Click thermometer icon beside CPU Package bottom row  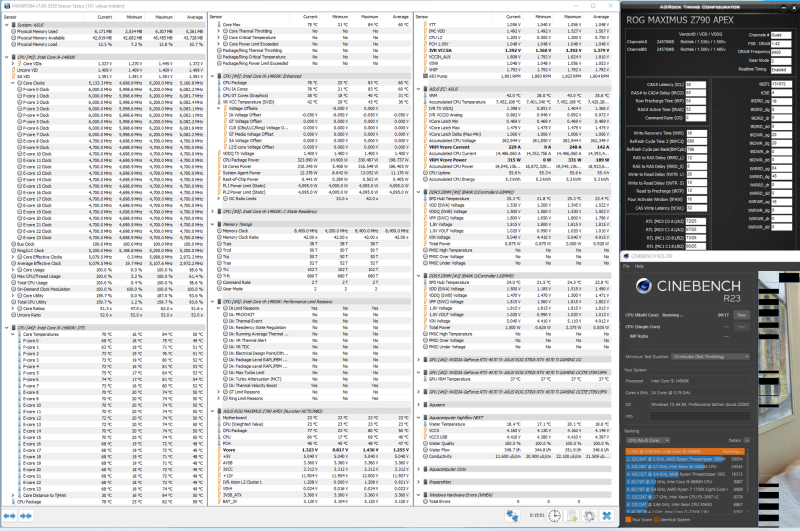(x=12, y=502)
